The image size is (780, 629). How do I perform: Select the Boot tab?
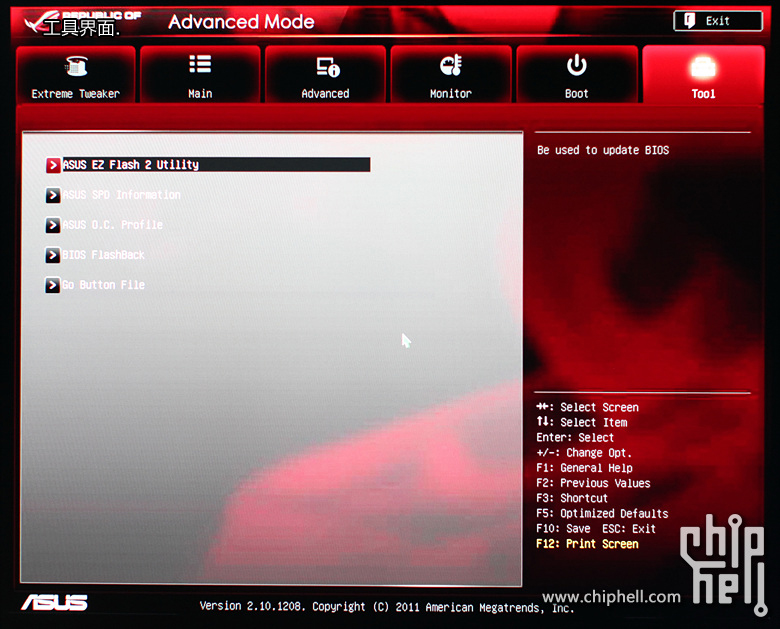click(x=577, y=75)
